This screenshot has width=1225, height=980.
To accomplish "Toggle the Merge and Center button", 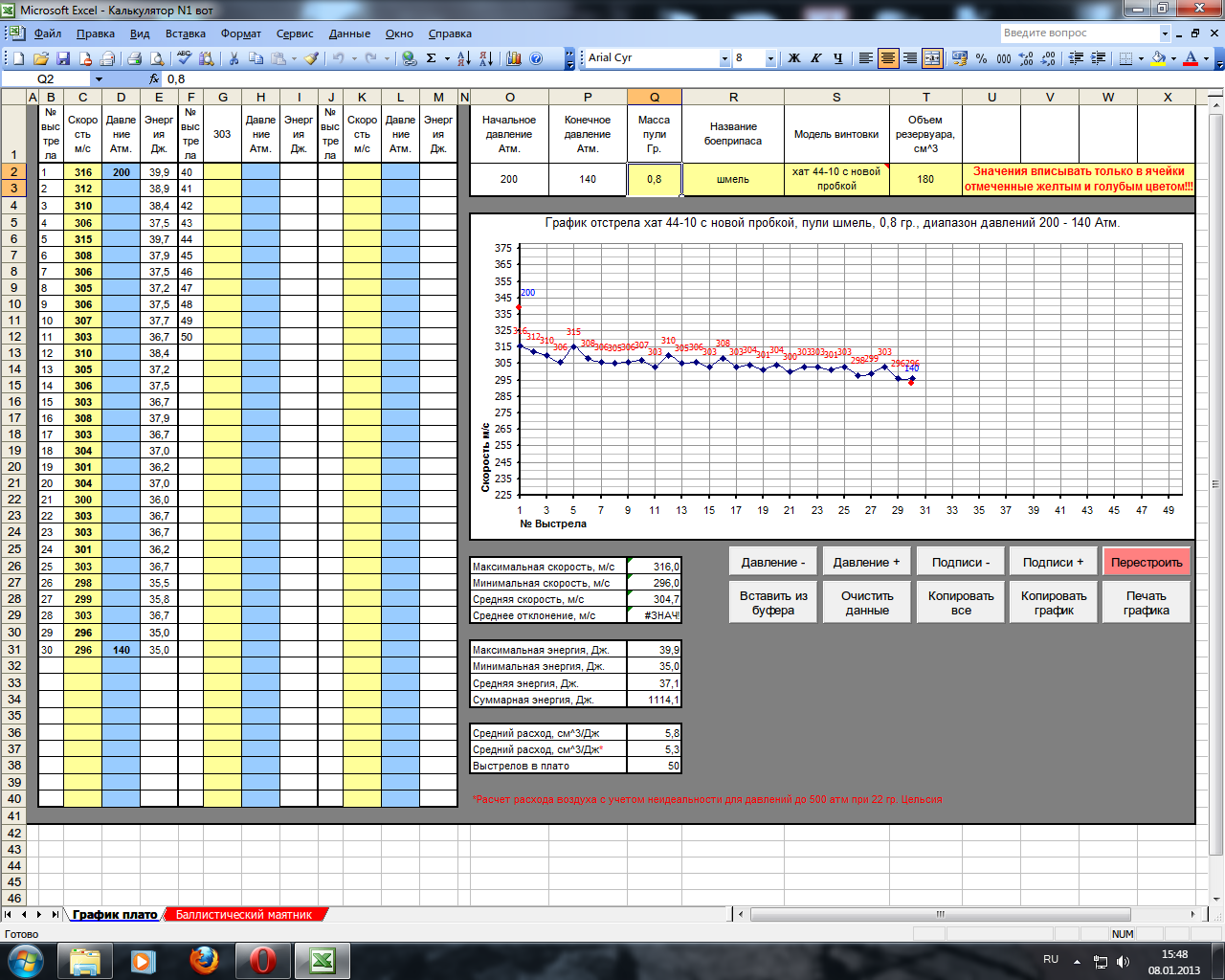I will (932, 58).
